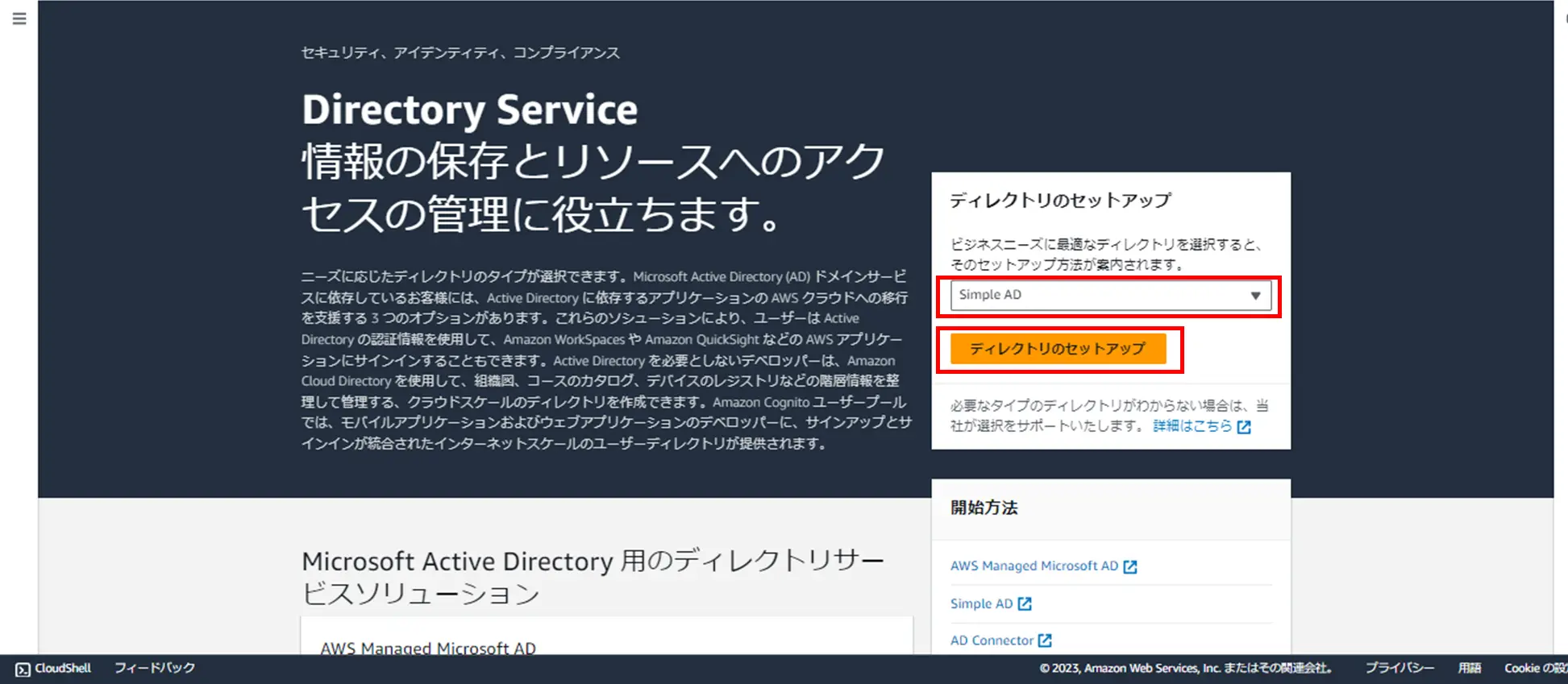
Task: Click the ディレクトリのセットアップ panel title
Action: coord(1060,201)
